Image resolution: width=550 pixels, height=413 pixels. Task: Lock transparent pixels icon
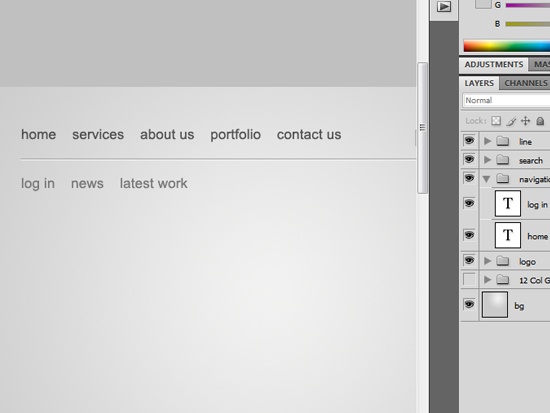click(496, 121)
